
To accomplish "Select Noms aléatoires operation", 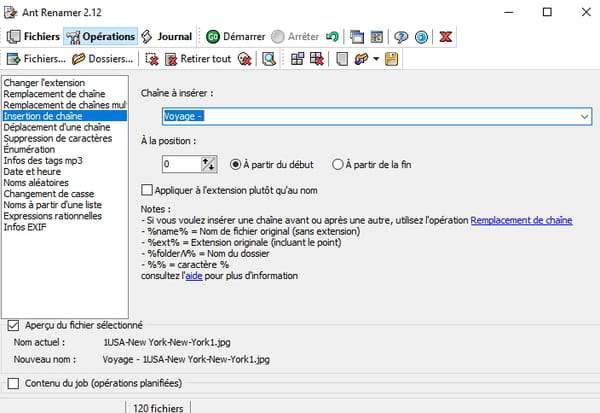I will coord(65,183).
